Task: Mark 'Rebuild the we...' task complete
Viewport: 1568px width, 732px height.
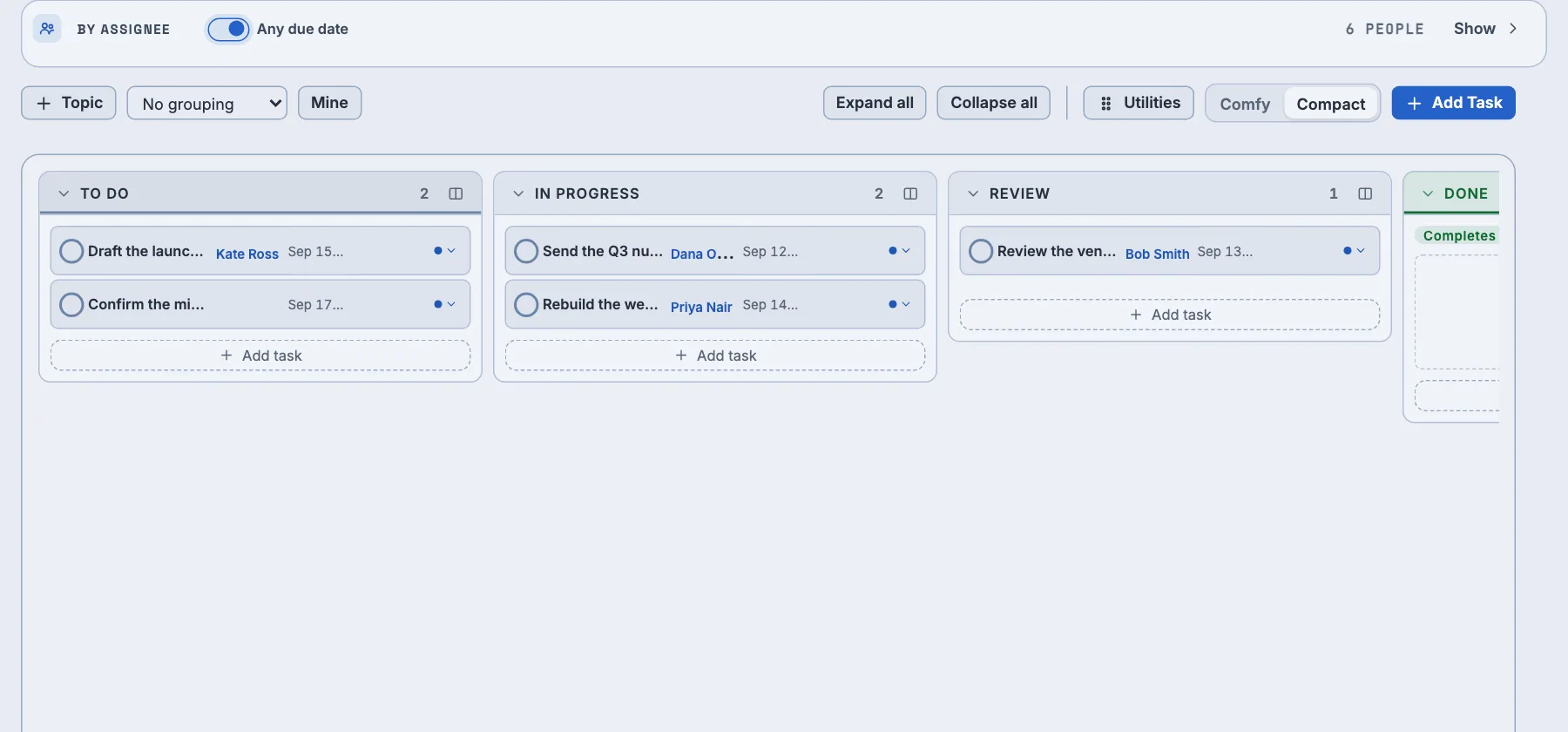Action: pyautogui.click(x=526, y=304)
